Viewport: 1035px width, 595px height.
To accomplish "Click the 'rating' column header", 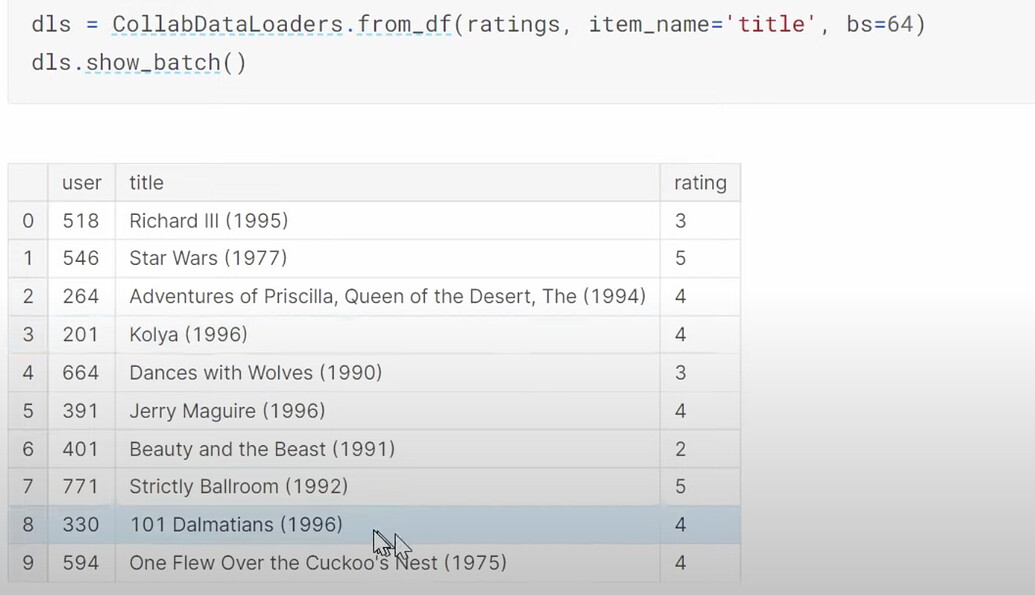I will click(699, 183).
